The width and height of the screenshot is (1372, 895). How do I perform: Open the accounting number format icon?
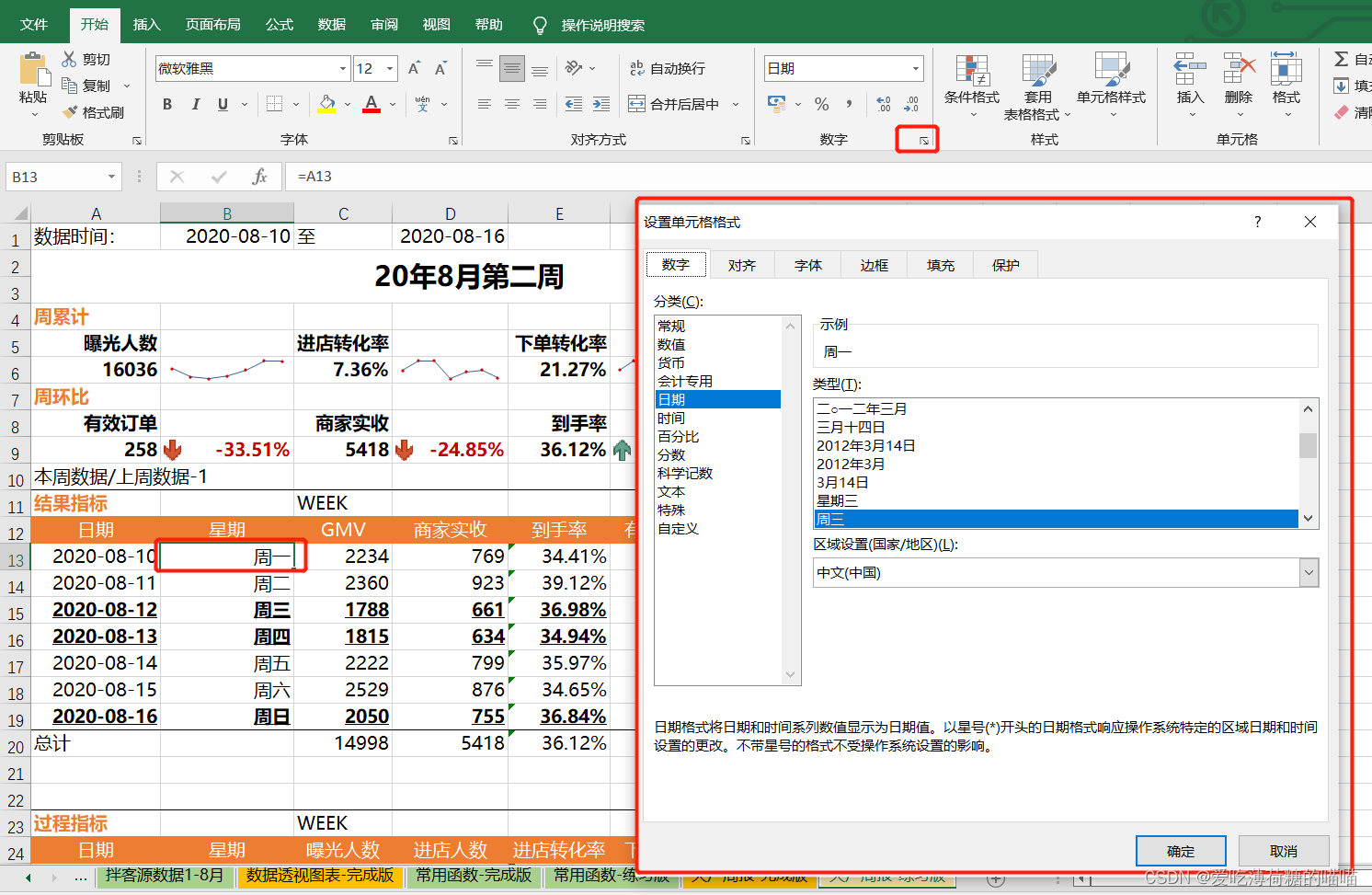point(777,104)
